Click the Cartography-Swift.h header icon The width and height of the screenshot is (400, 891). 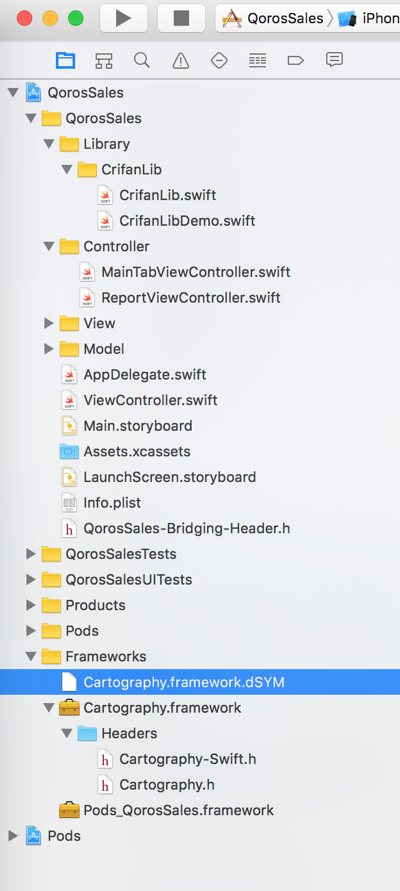point(105,759)
